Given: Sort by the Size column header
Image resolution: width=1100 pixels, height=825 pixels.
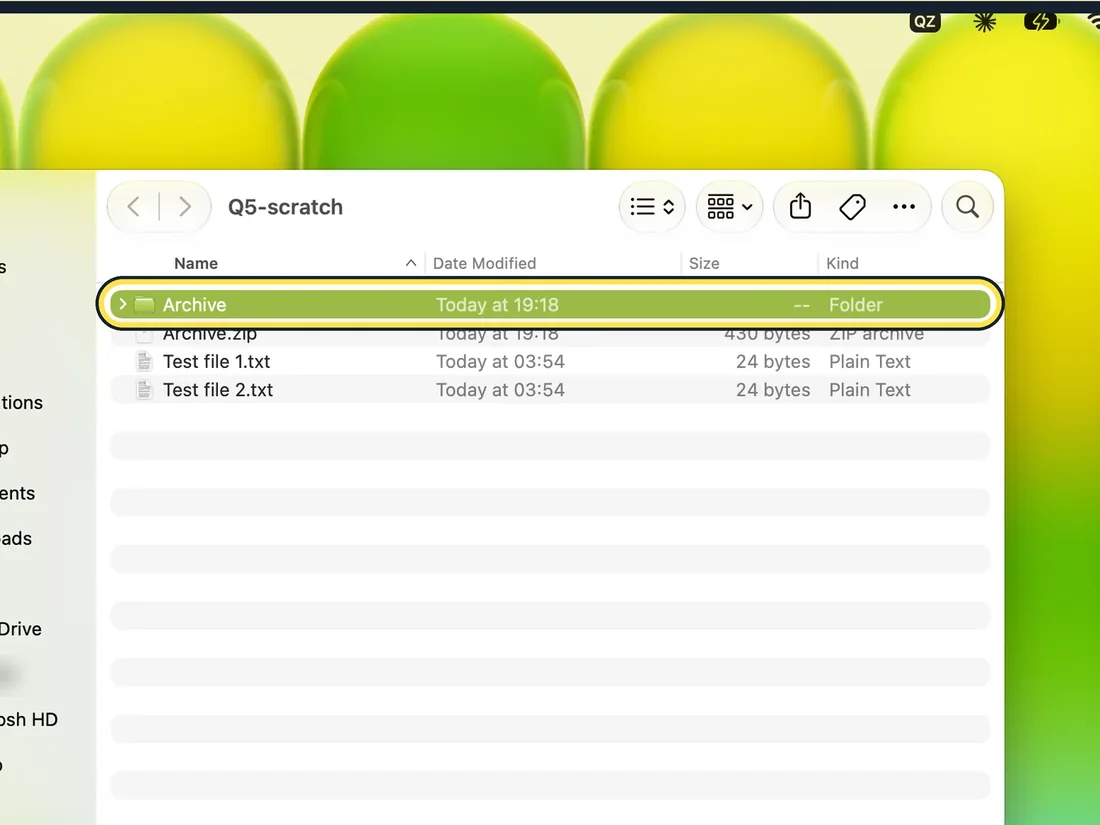Looking at the screenshot, I should 704,263.
